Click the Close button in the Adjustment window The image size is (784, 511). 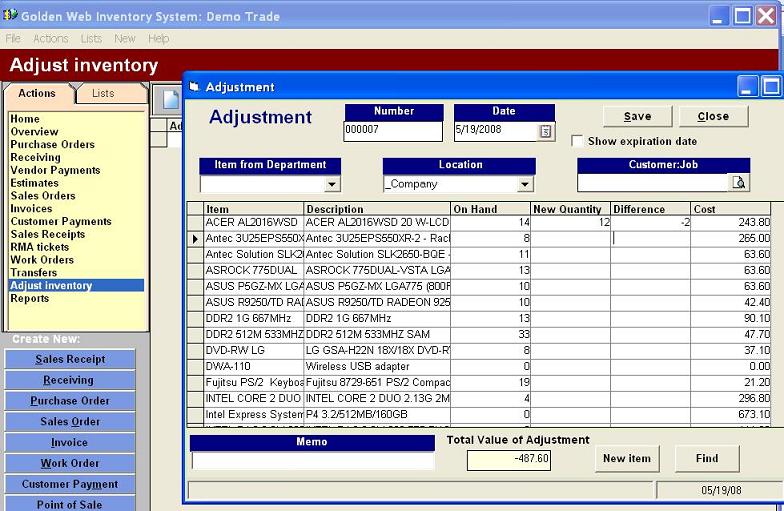coord(714,116)
